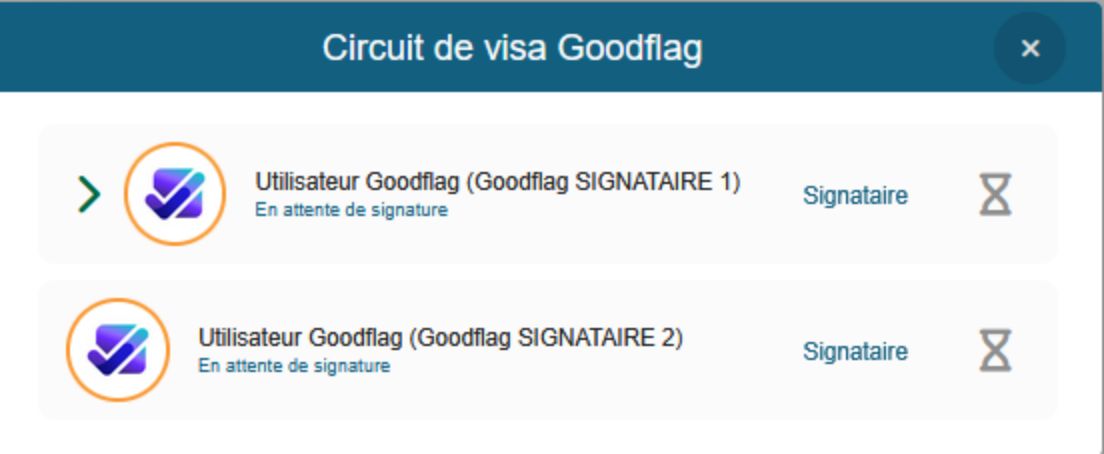Image resolution: width=1104 pixels, height=454 pixels.
Task: Click the blank area below the signatory cards
Action: [550, 436]
